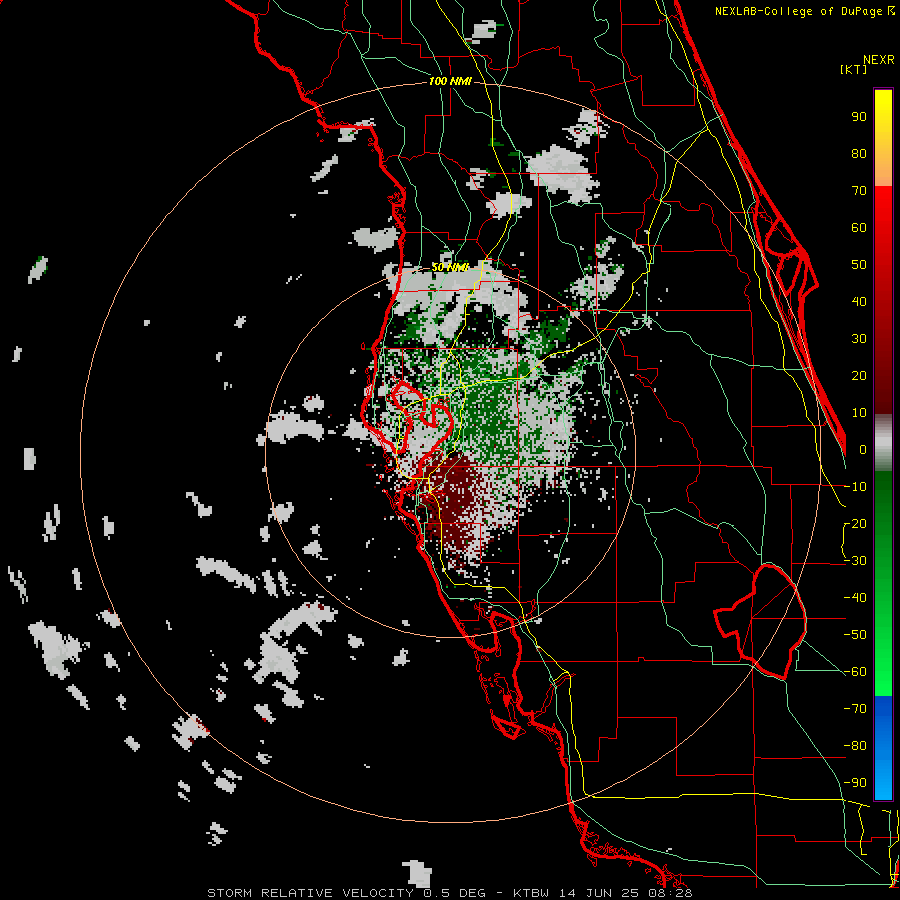Click the -40 knot scale value
Screen dimensions: 900x900
[x=855, y=598]
